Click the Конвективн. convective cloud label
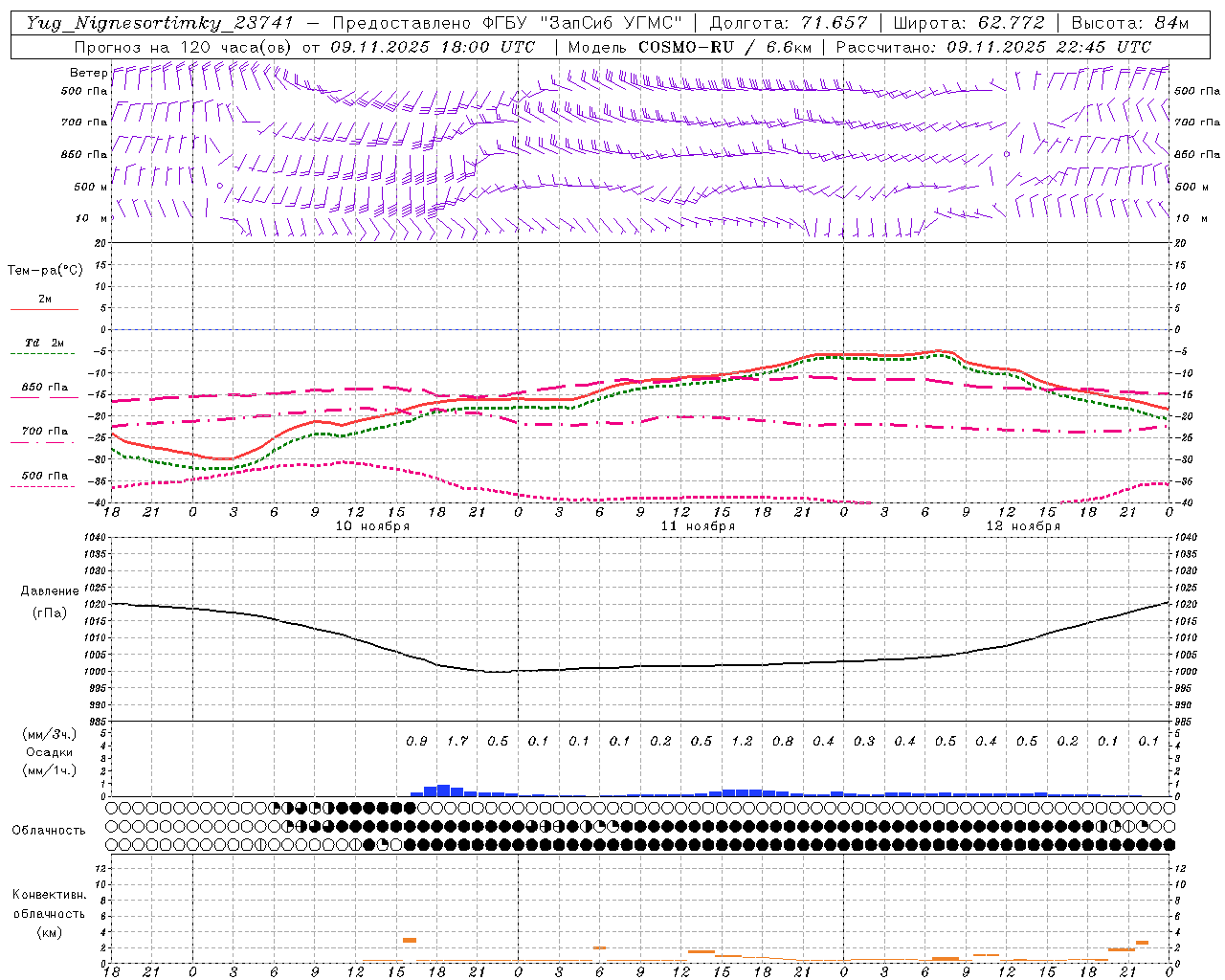 point(49,895)
